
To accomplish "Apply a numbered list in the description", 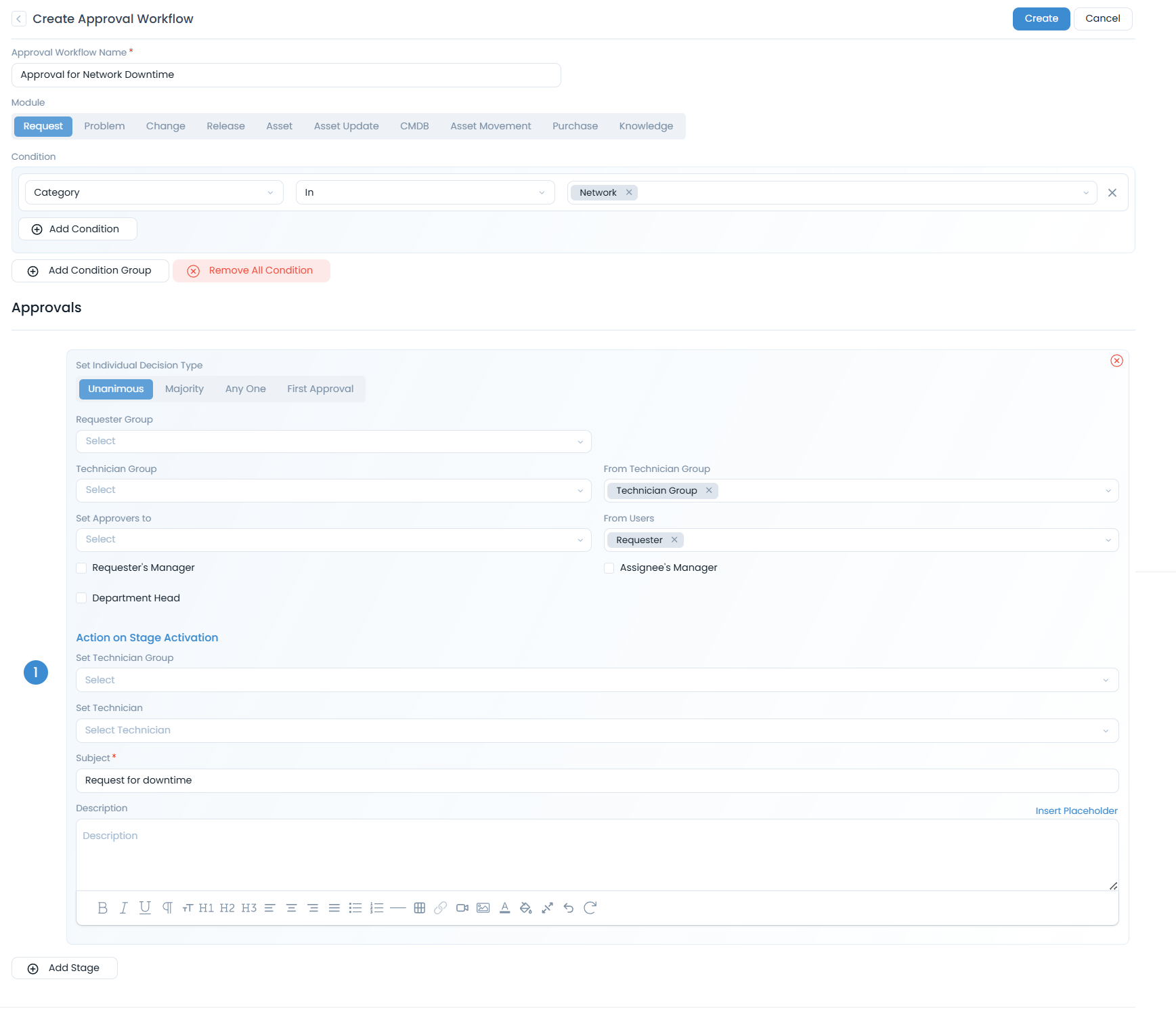I will (377, 907).
